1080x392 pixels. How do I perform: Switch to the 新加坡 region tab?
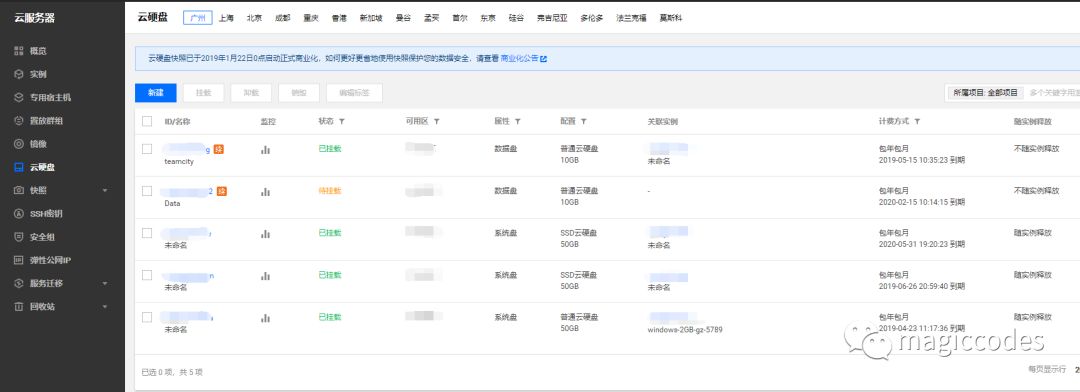(x=371, y=18)
